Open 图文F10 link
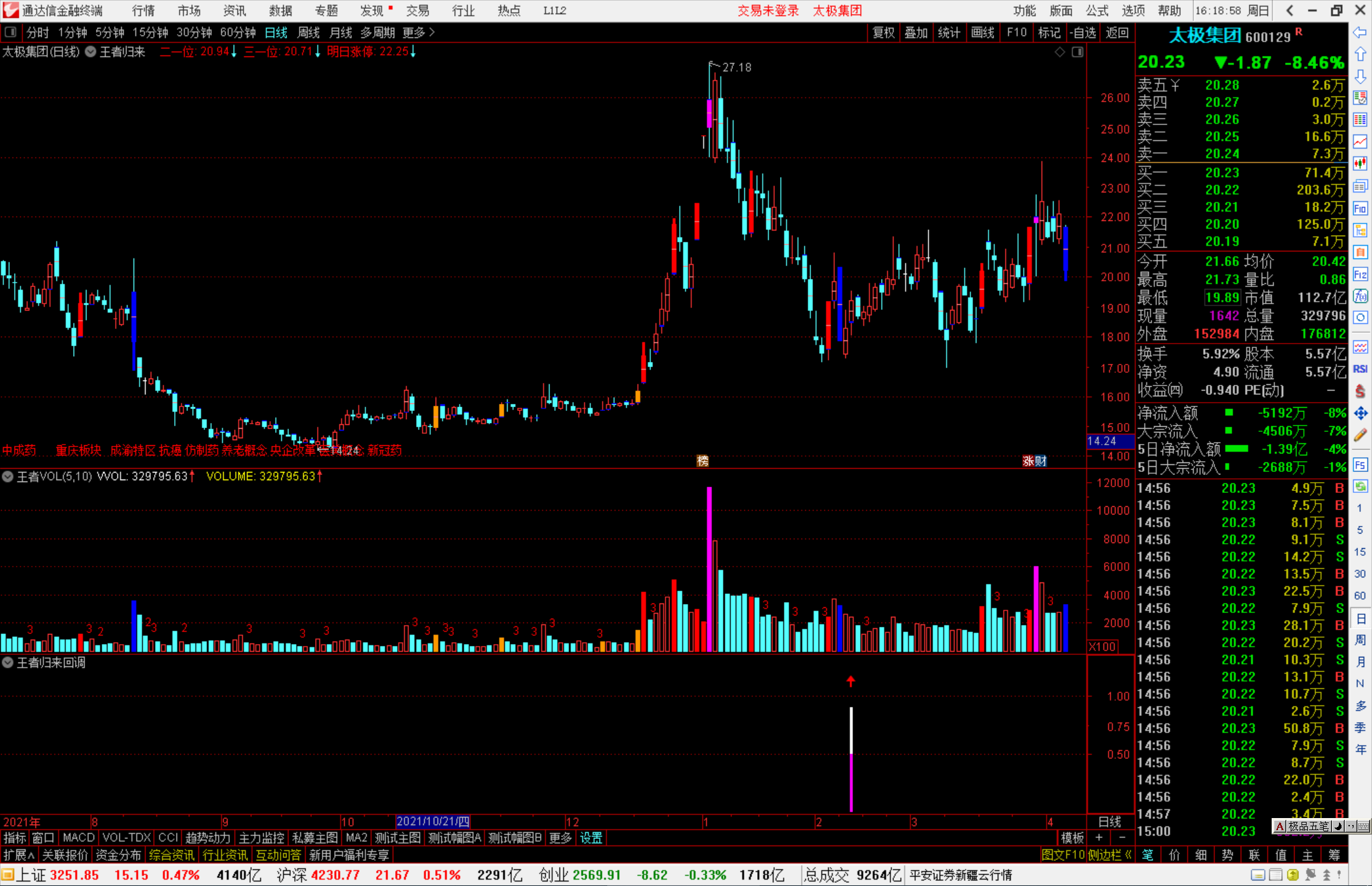Image resolution: width=1372 pixels, height=886 pixels. pyautogui.click(x=1063, y=855)
